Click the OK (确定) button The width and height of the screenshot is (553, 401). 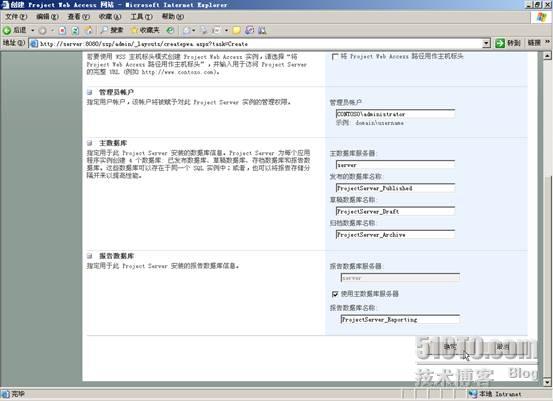tap(450, 347)
